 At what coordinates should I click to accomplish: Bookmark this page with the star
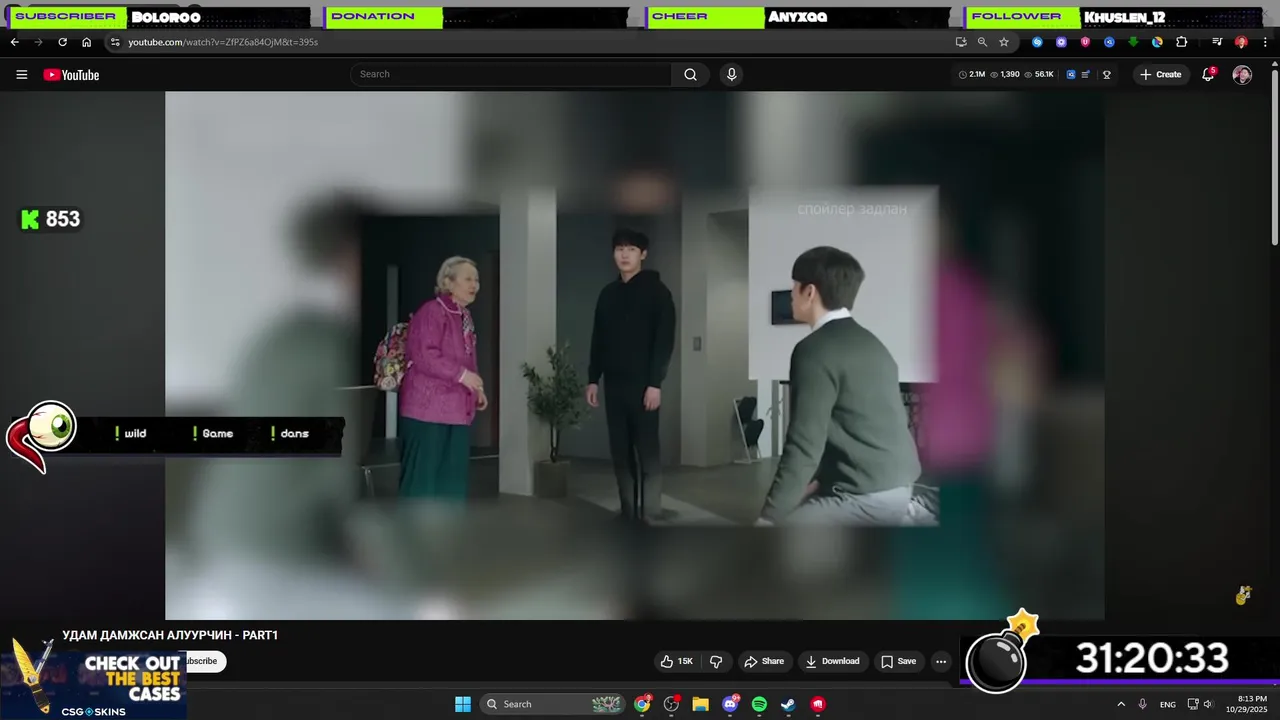coord(1004,42)
